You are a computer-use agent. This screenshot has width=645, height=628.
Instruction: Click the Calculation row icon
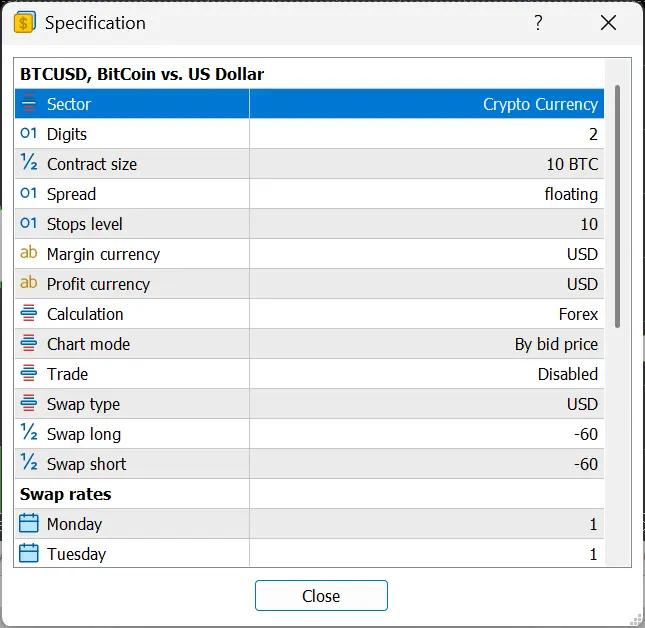click(x=28, y=313)
